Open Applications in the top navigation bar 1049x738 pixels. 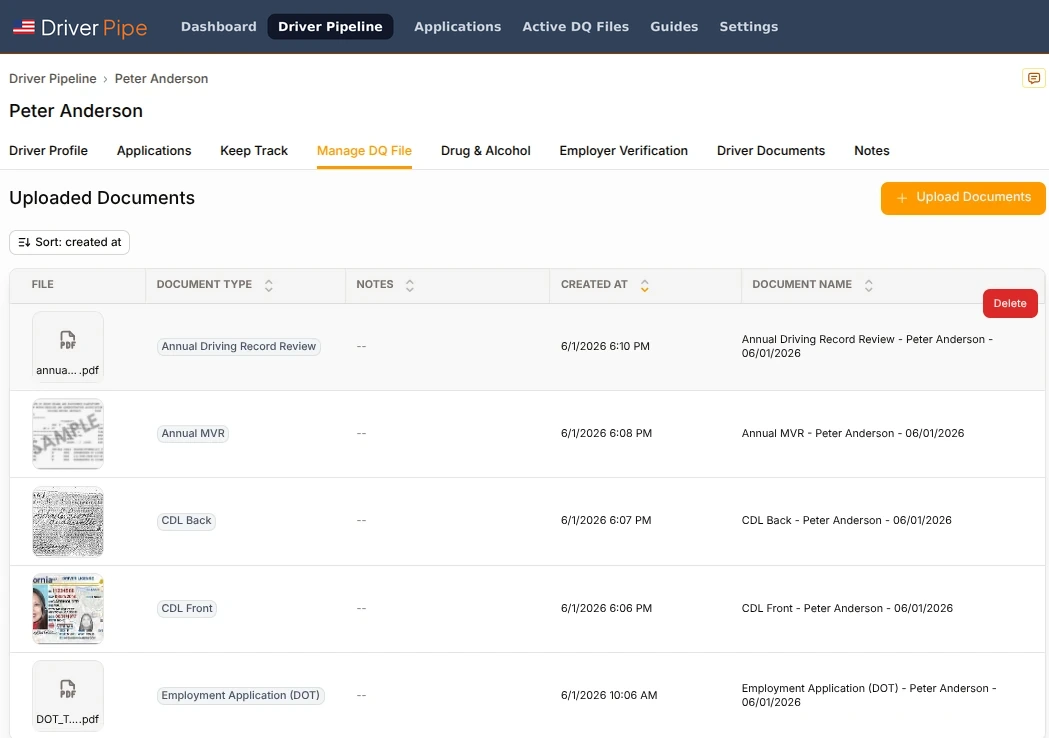pos(458,27)
